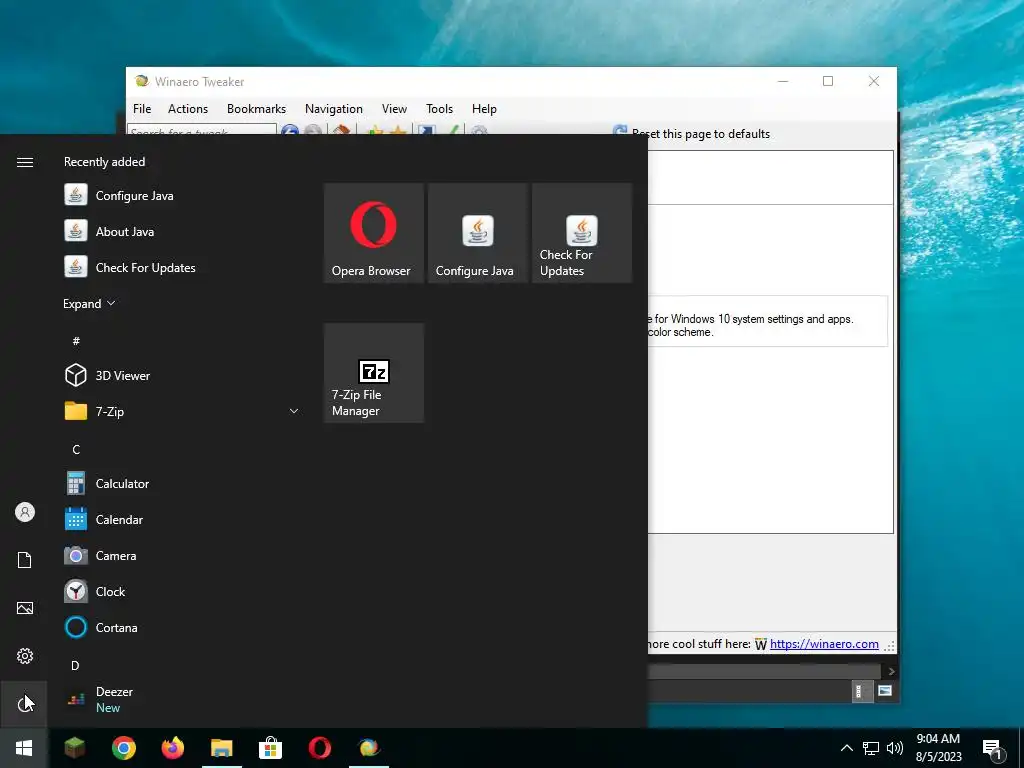The width and height of the screenshot is (1024, 768).
Task: Open the Tools menu
Action: [440, 109]
